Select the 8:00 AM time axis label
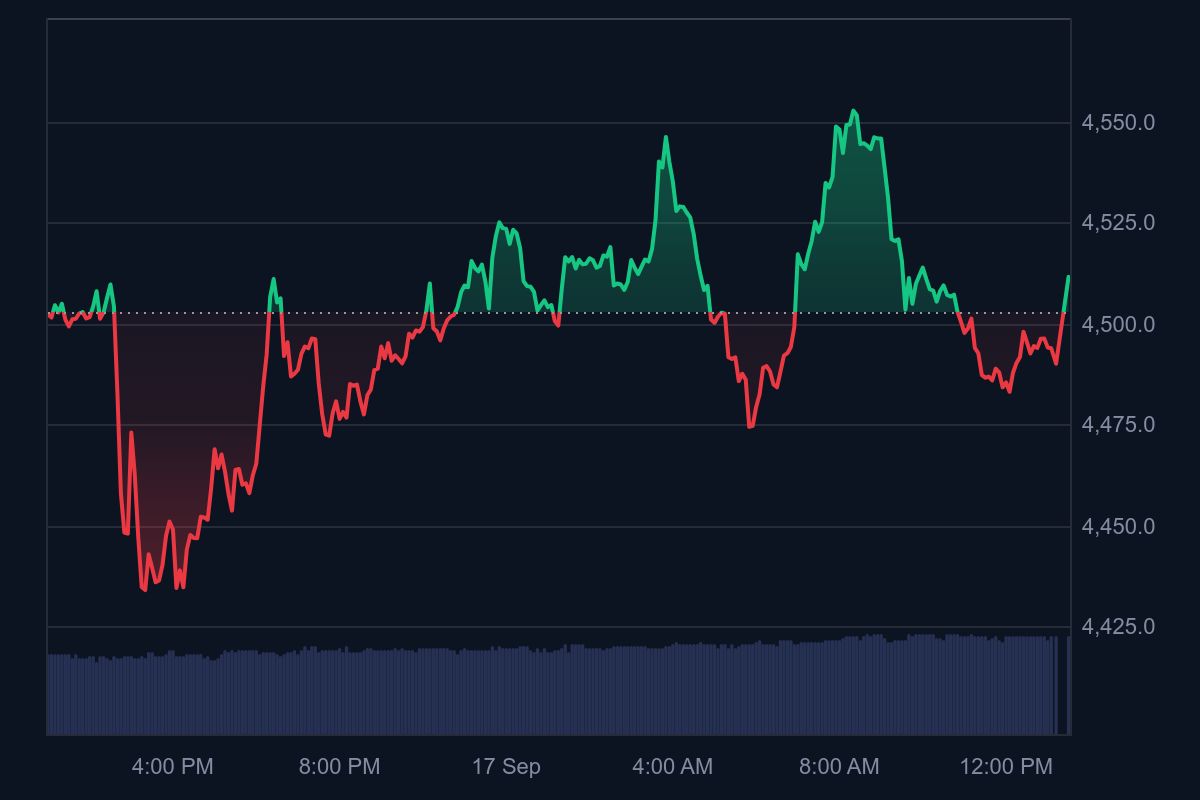Viewport: 1200px width, 800px height. pos(839,767)
